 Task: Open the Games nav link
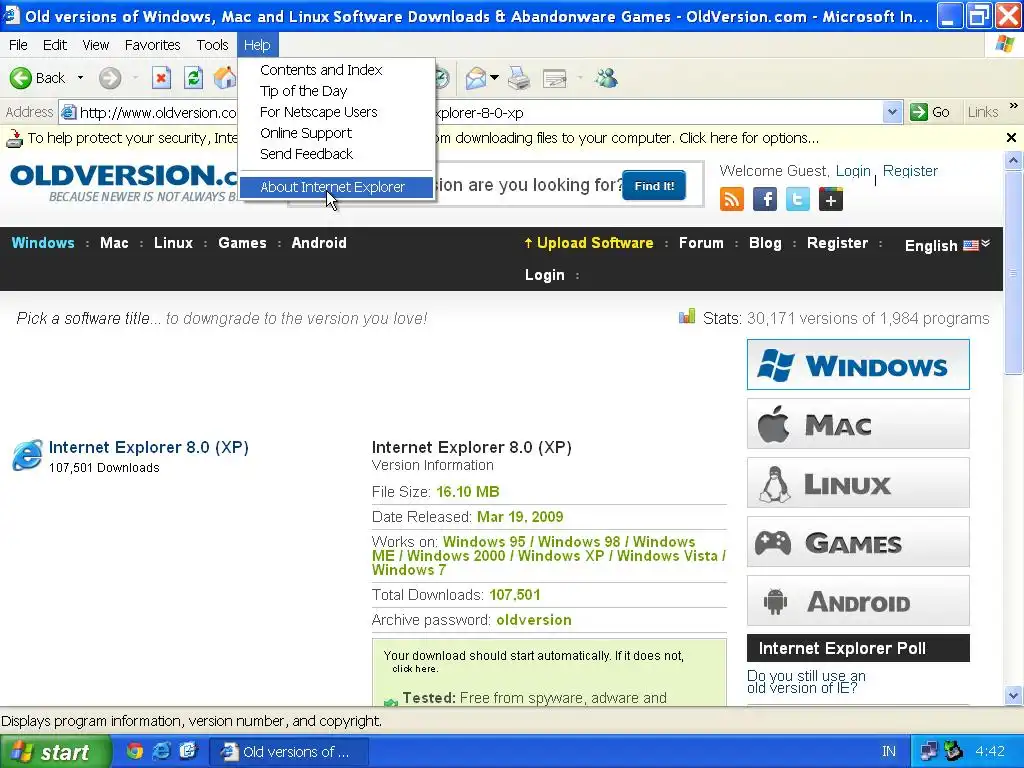pyautogui.click(x=242, y=243)
